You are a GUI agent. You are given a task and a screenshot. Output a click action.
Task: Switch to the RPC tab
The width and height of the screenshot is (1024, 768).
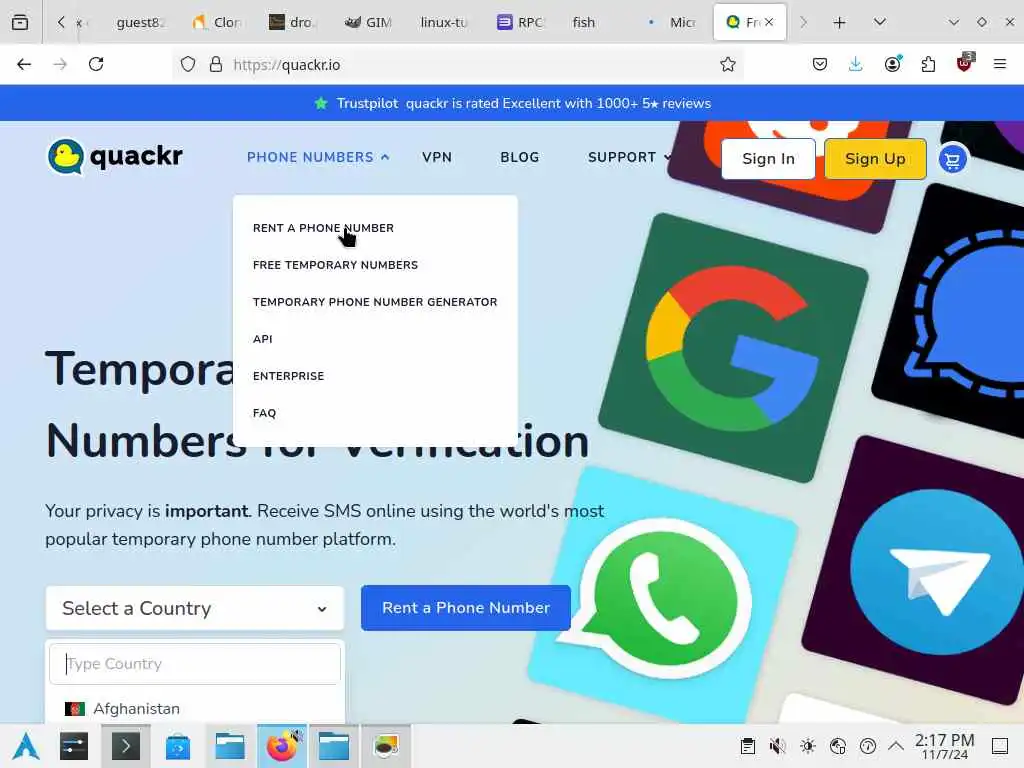520,22
